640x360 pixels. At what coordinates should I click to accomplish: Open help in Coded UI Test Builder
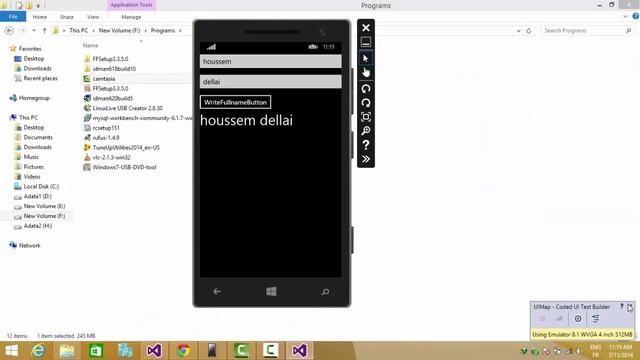622,307
